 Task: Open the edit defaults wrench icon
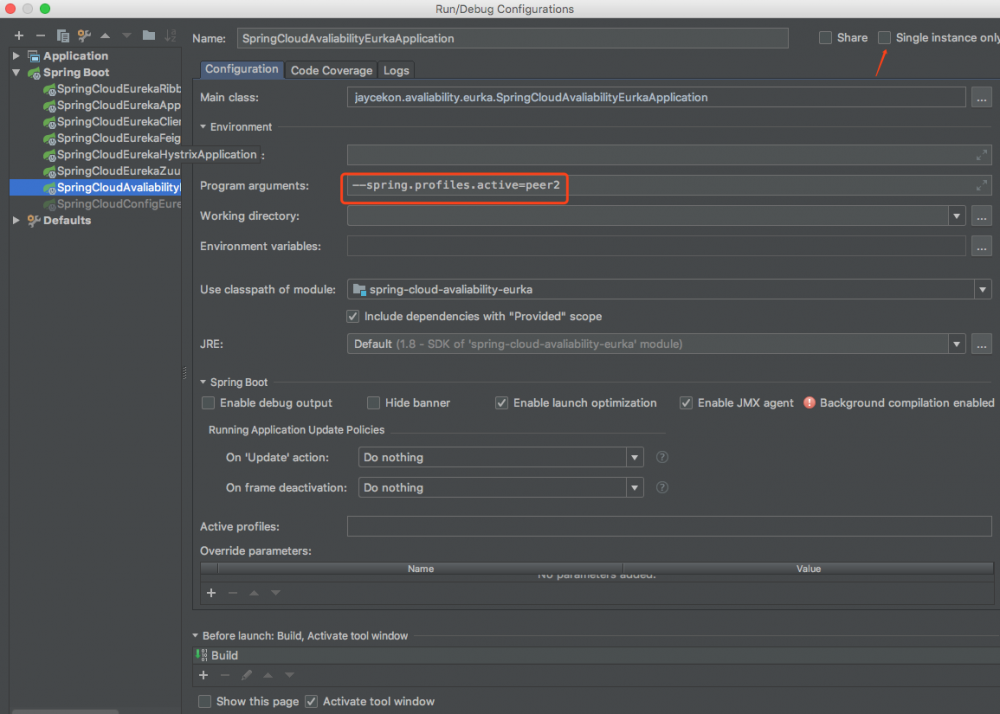[x=84, y=36]
